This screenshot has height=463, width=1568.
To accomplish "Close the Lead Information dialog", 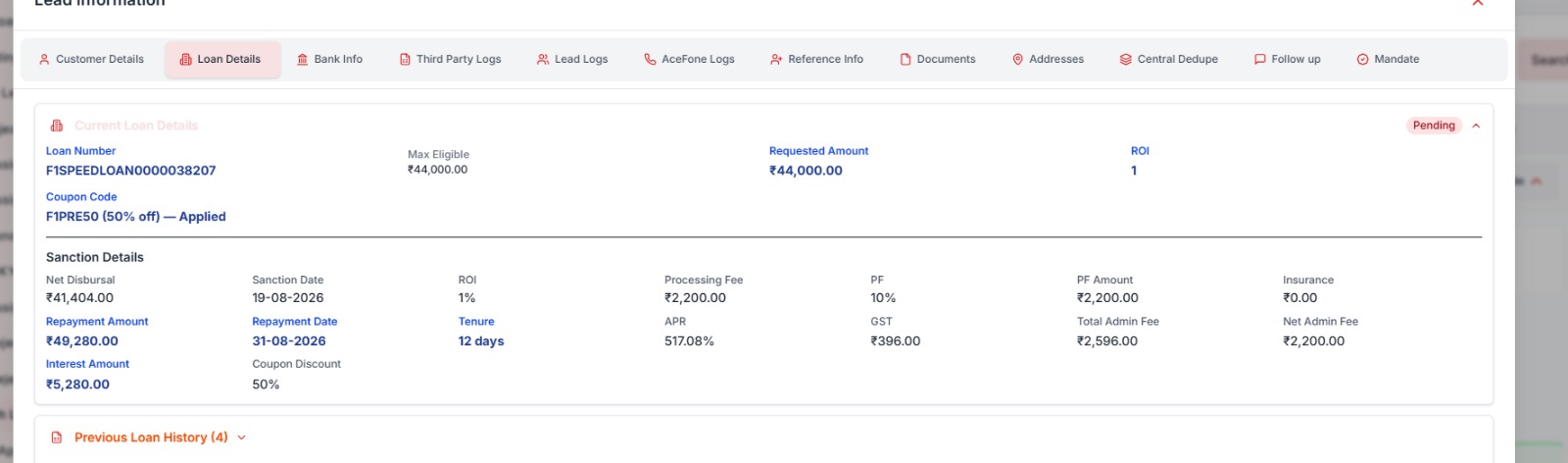I will tap(1478, 3).
